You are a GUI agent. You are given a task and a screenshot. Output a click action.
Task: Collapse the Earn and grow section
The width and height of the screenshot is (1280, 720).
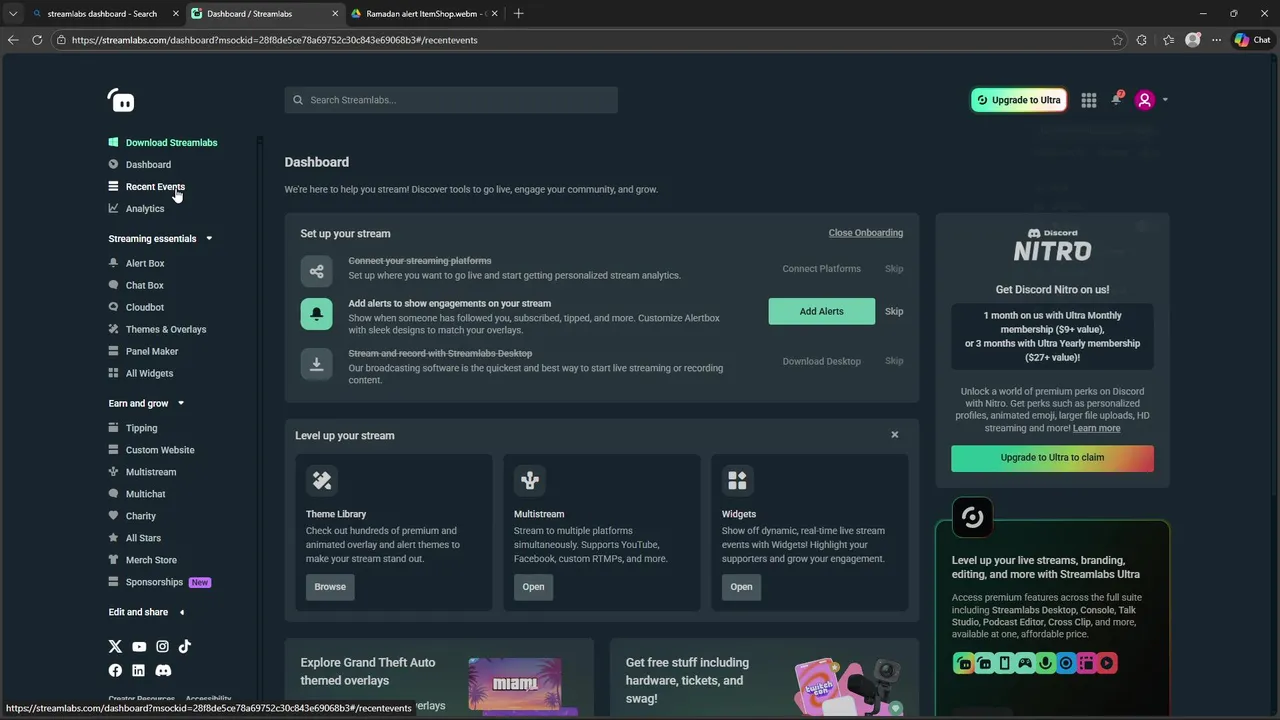pos(181,404)
